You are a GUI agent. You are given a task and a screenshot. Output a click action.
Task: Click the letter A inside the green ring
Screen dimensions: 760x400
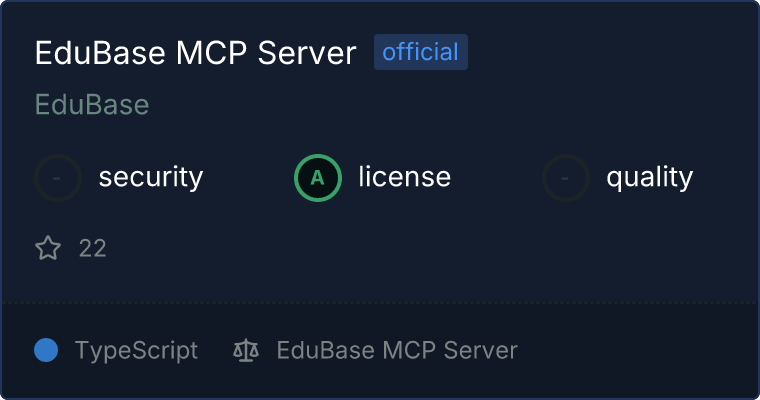tap(317, 178)
